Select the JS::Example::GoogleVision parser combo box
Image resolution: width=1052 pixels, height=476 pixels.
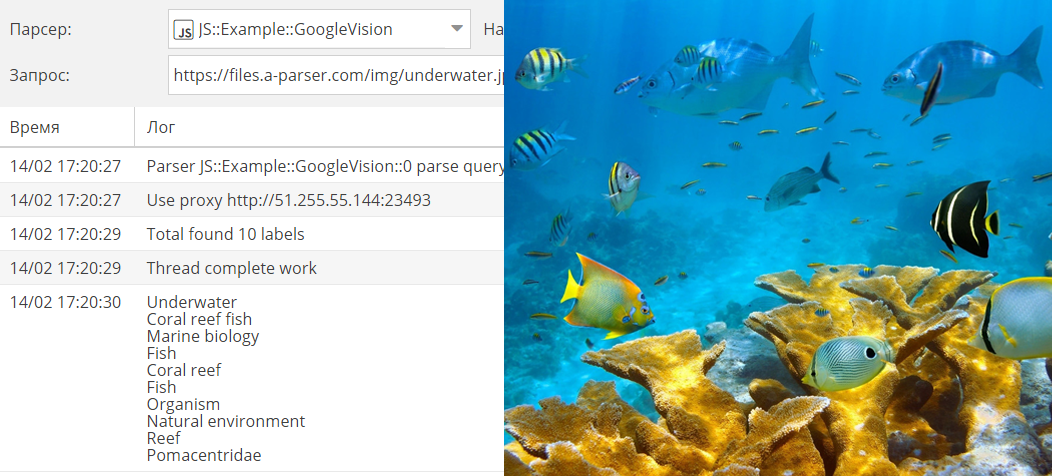point(319,29)
